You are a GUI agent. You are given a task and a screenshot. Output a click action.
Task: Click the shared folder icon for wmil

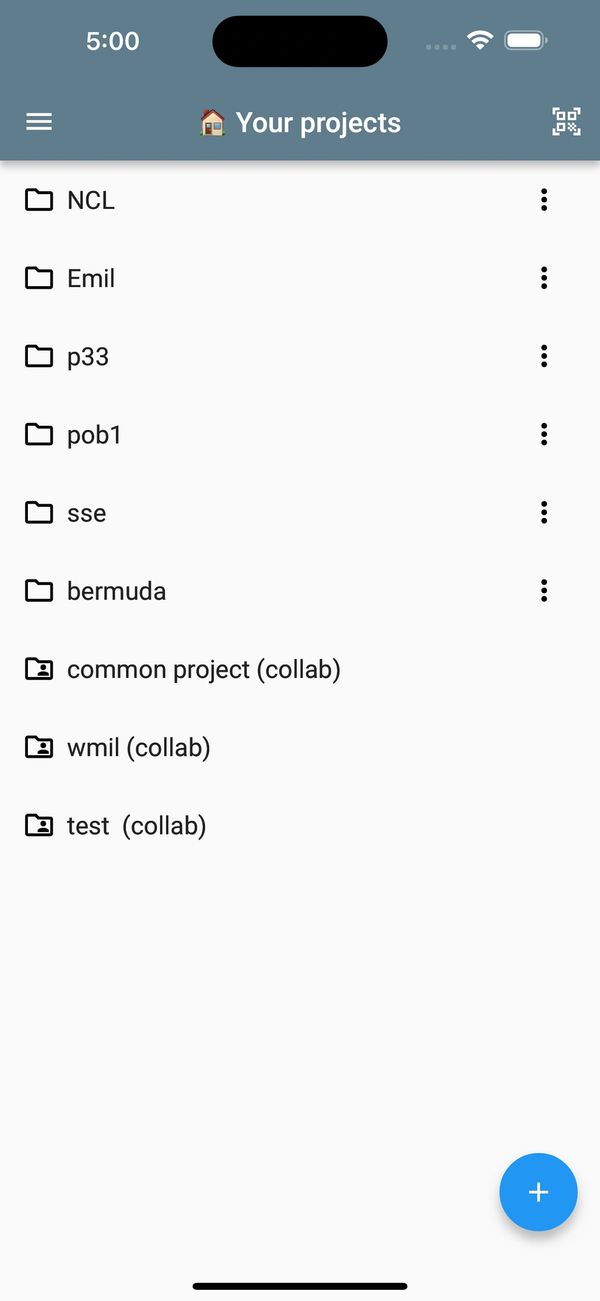tap(39, 747)
